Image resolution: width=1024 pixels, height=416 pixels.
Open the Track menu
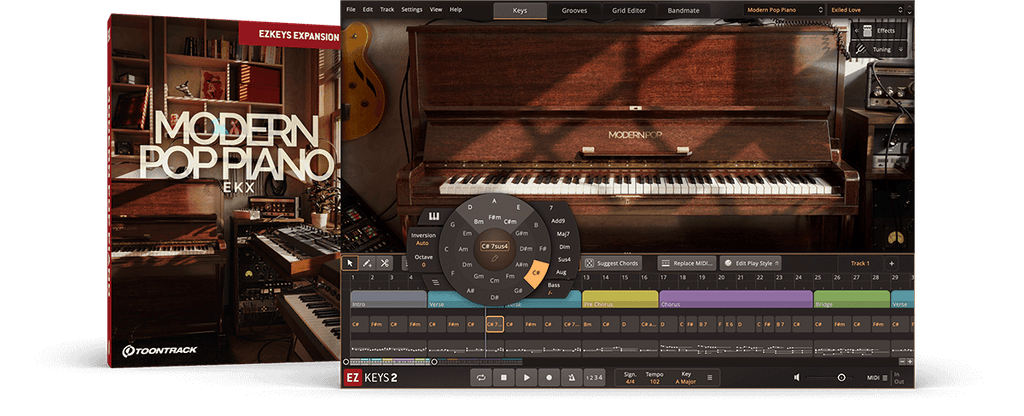(387, 10)
